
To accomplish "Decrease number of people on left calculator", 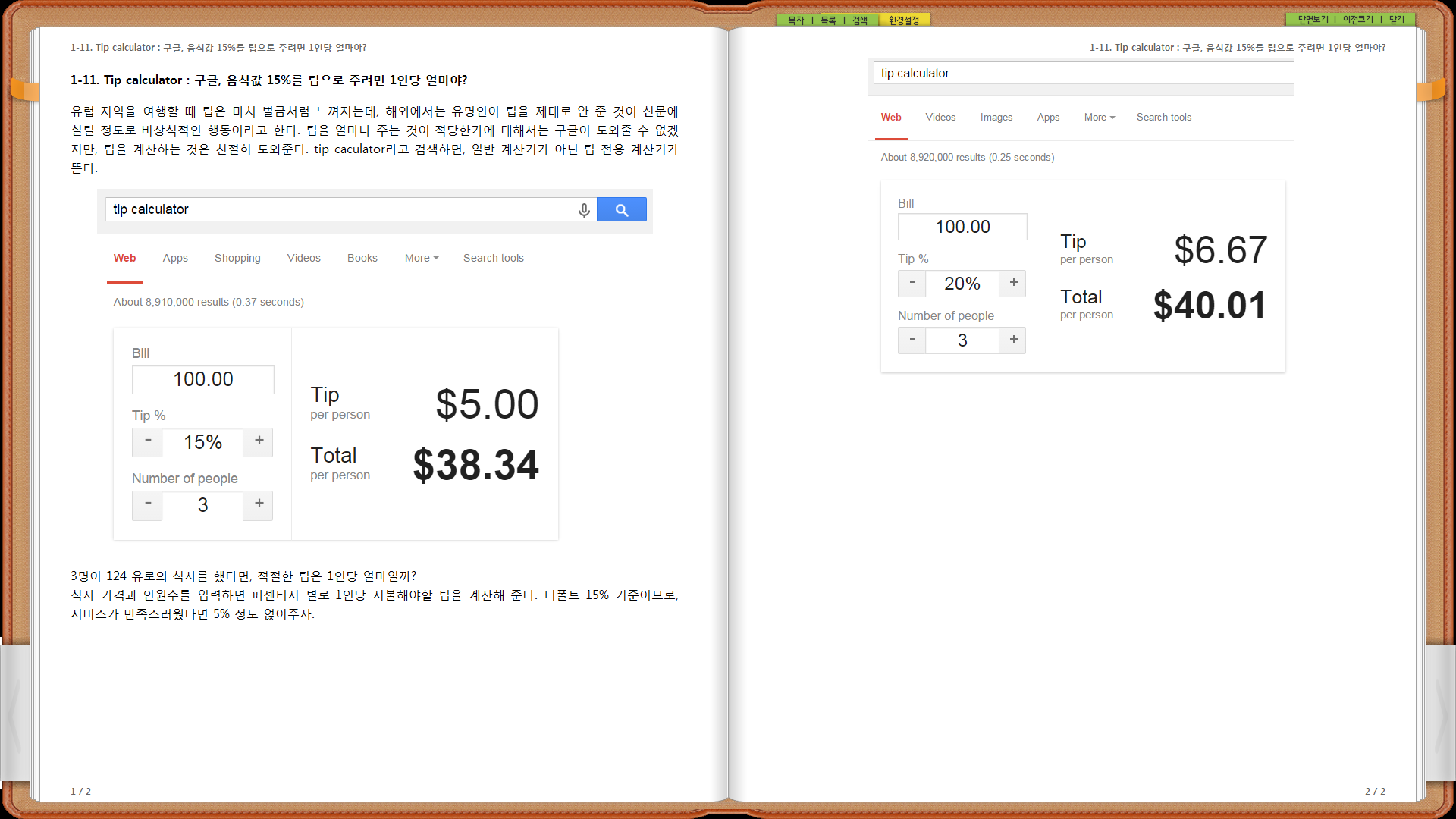I will [x=148, y=505].
